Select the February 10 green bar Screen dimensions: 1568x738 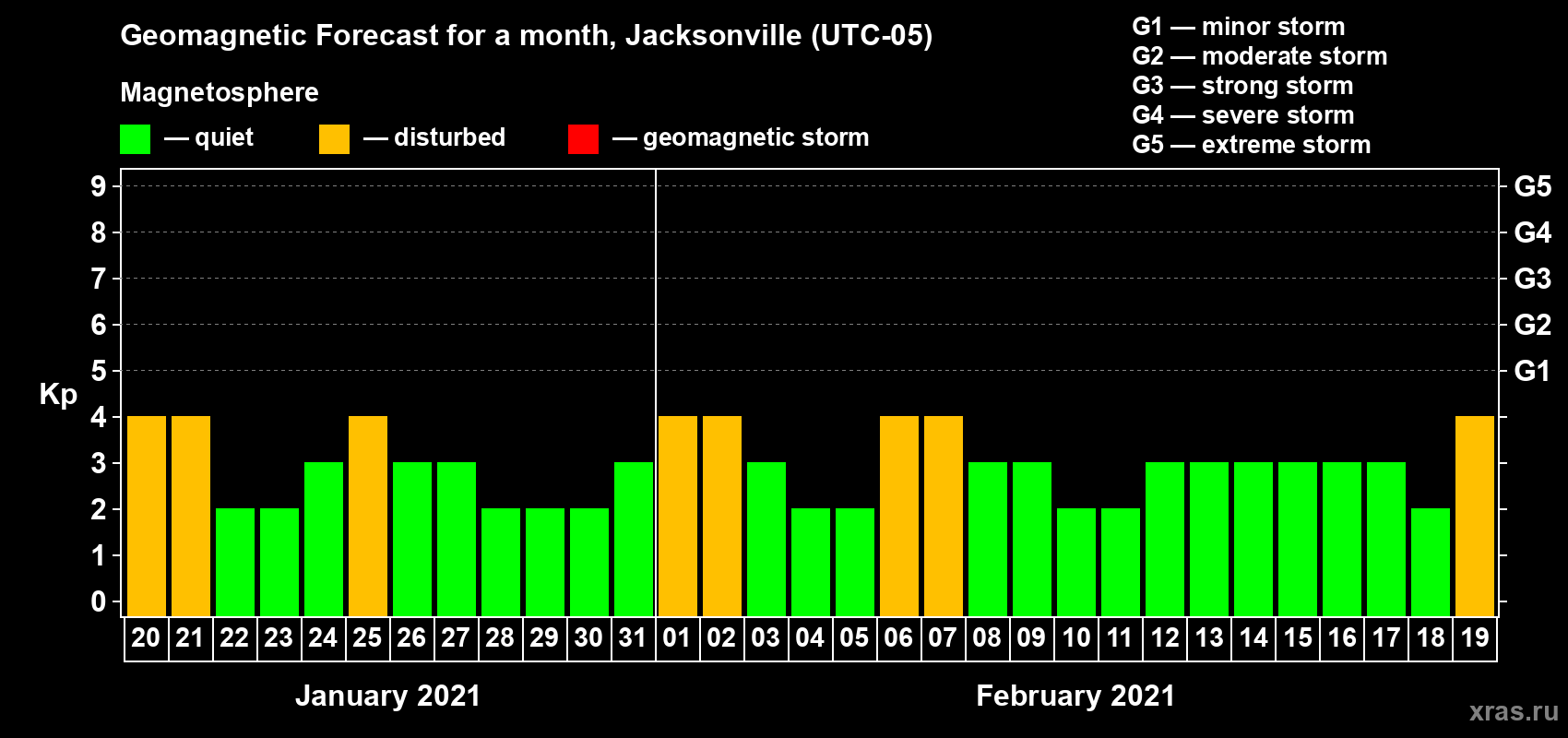[1076, 563]
